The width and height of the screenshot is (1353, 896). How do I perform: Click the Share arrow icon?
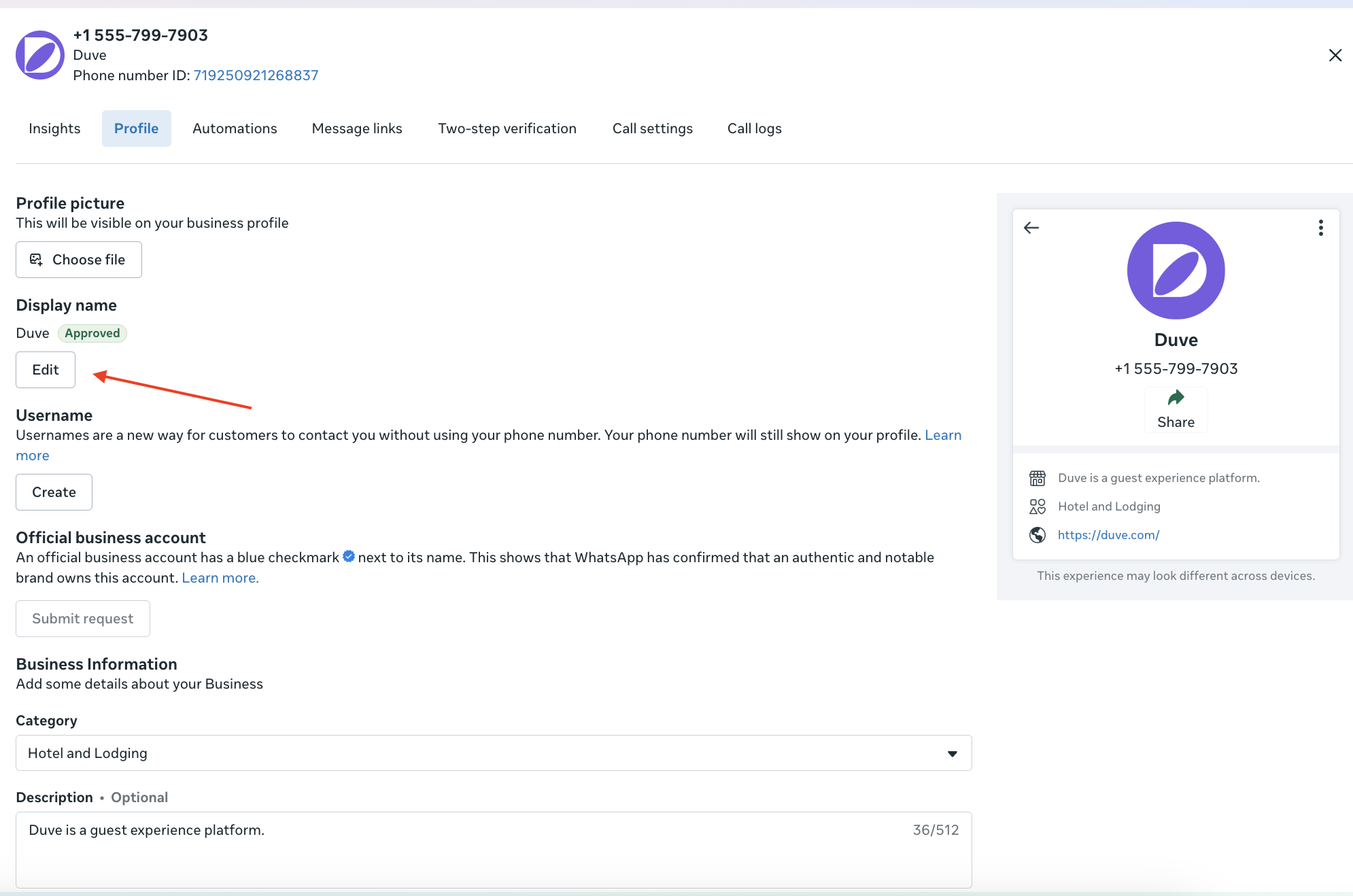[1176, 398]
